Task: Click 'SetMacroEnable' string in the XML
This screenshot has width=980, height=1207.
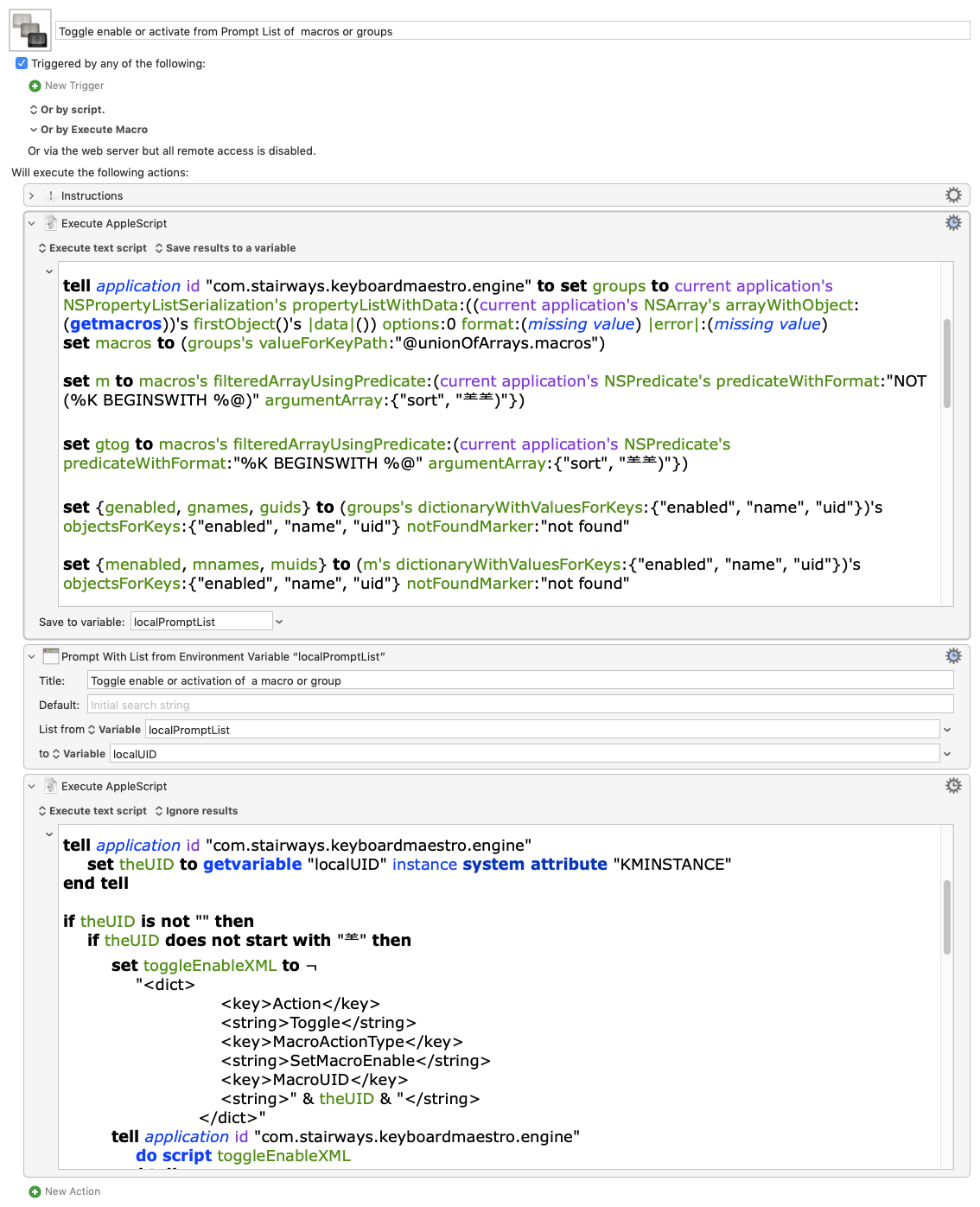Action: point(353,1061)
